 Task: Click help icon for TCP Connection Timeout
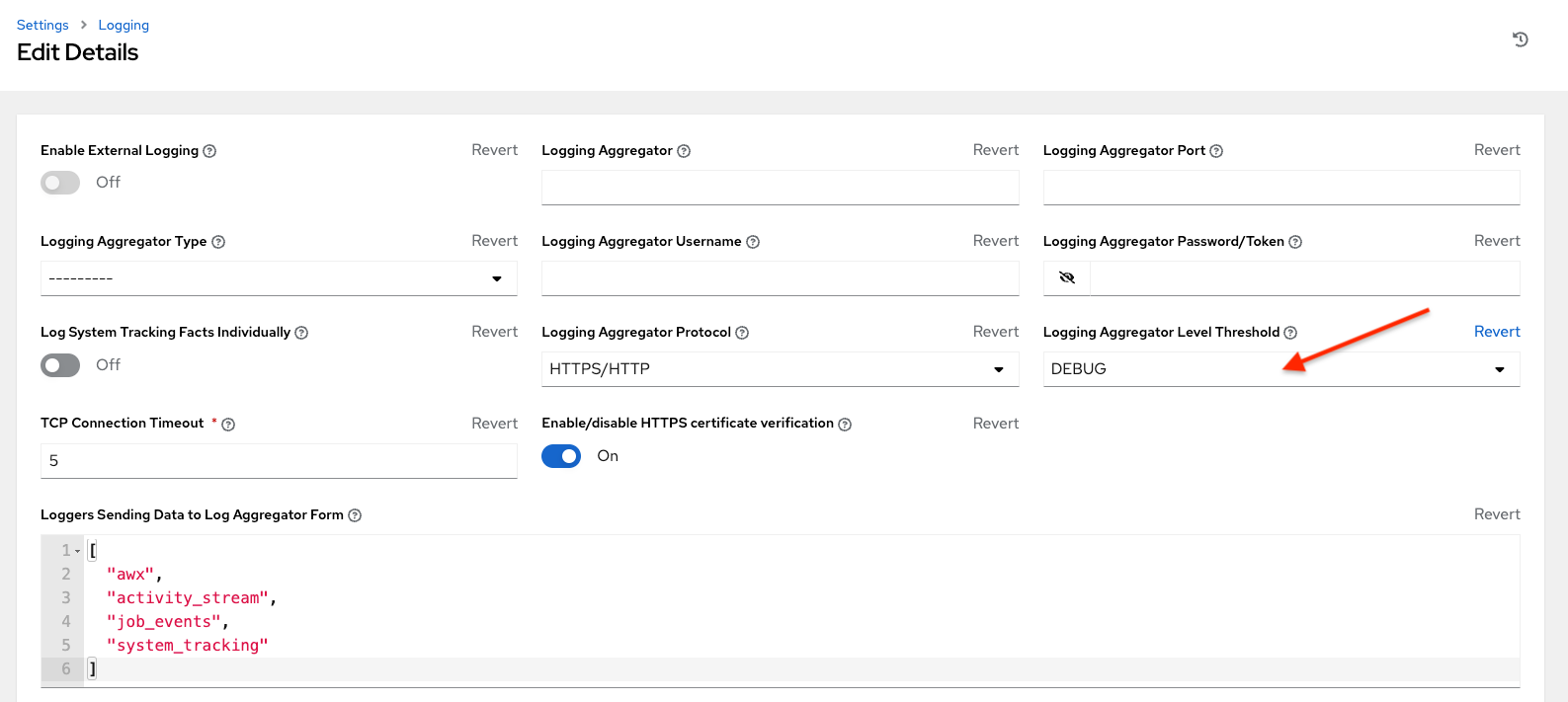(x=228, y=425)
